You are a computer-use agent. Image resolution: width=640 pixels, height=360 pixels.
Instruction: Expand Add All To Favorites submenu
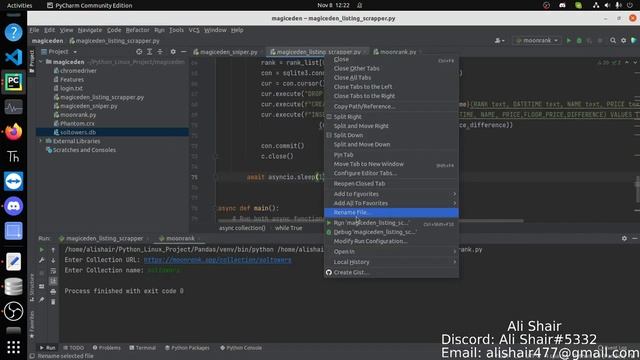(391, 203)
